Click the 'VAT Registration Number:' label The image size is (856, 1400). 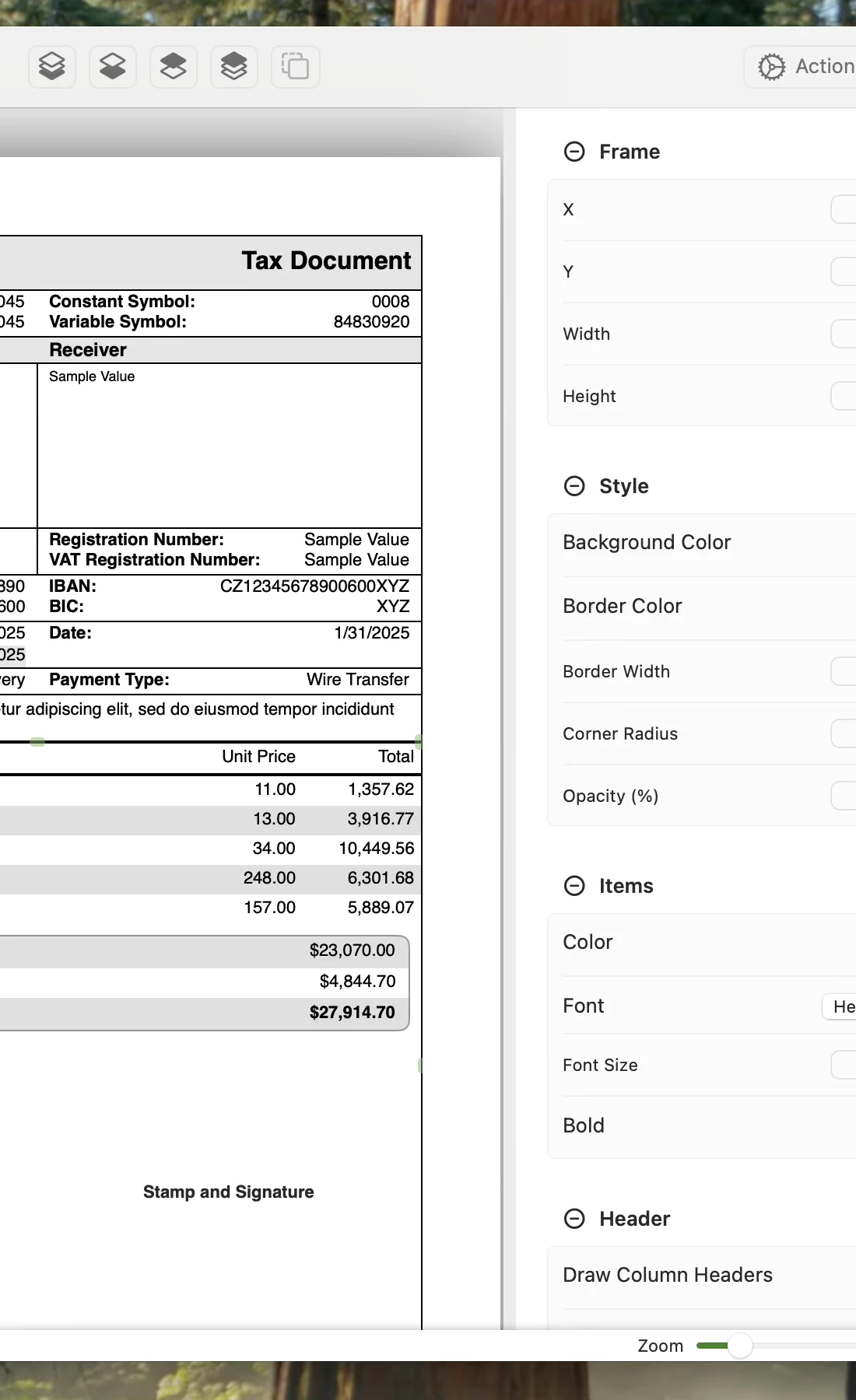pyautogui.click(x=154, y=560)
